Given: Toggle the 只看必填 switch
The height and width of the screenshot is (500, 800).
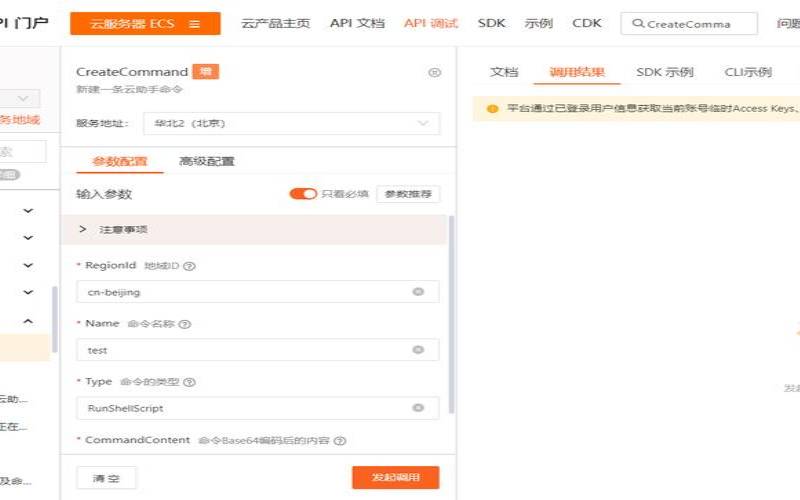Looking at the screenshot, I should point(303,194).
